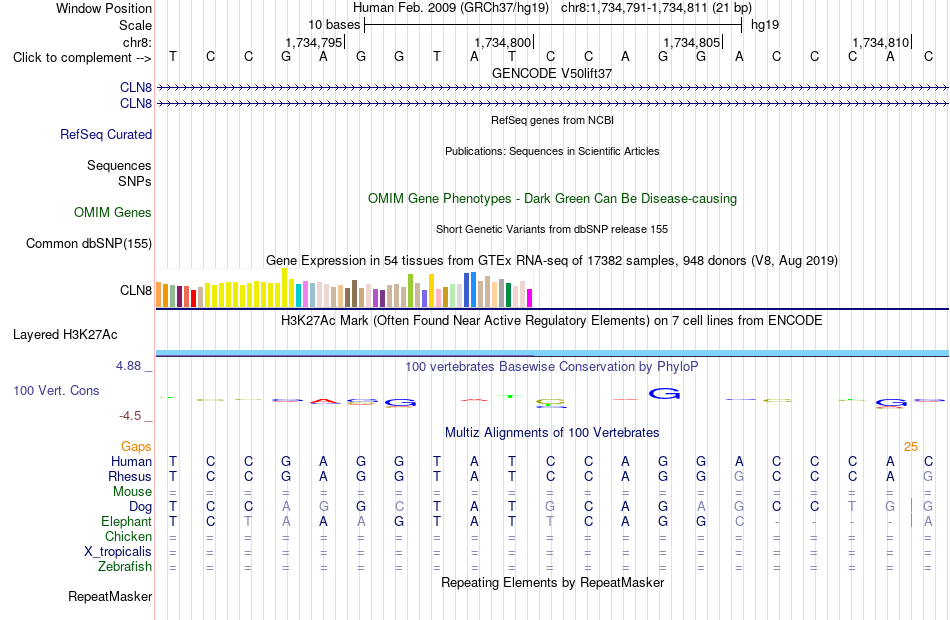The height and width of the screenshot is (620, 950).
Task: Click Publications: Sequences in Scientific Articles title
Action: (552, 152)
